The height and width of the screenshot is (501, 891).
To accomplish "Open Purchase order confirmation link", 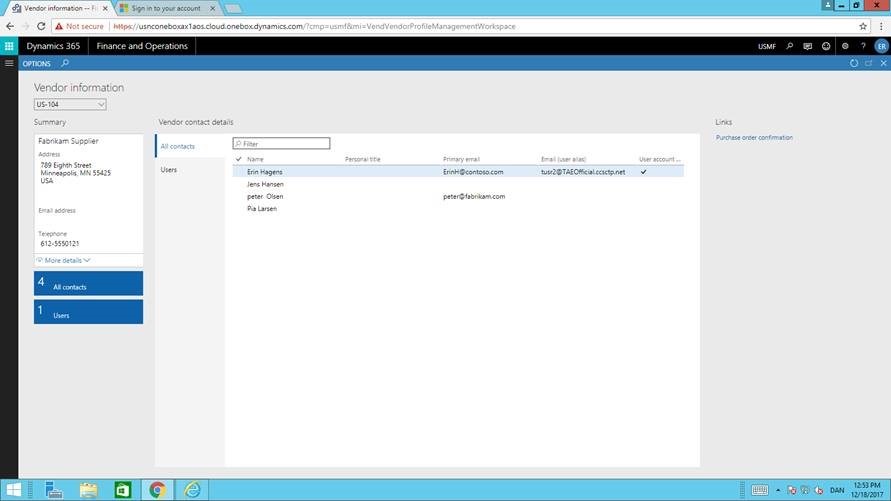I will coord(754,137).
